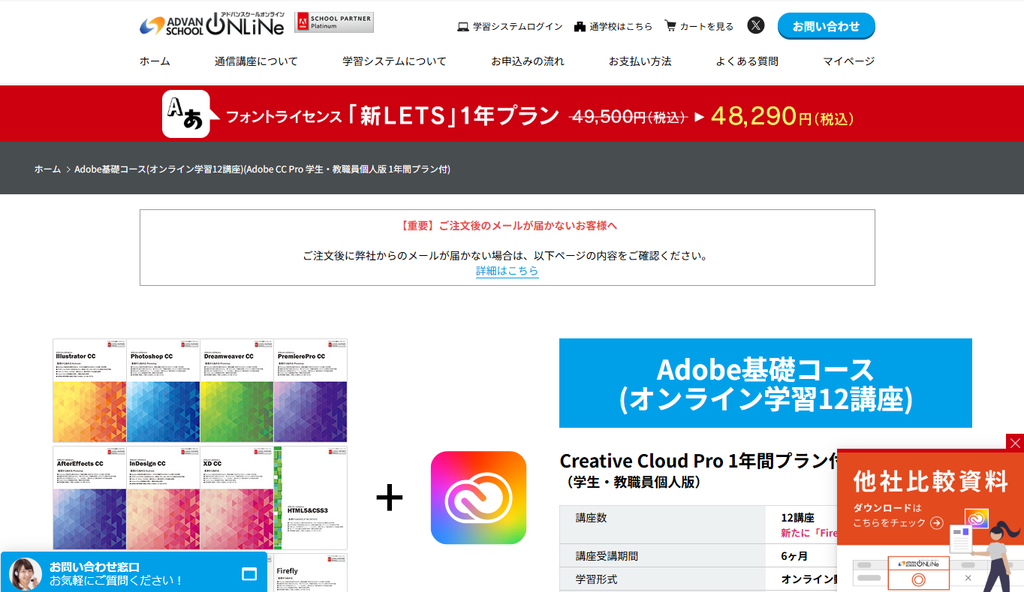Click the 講座受講期間 table cell

click(662, 556)
